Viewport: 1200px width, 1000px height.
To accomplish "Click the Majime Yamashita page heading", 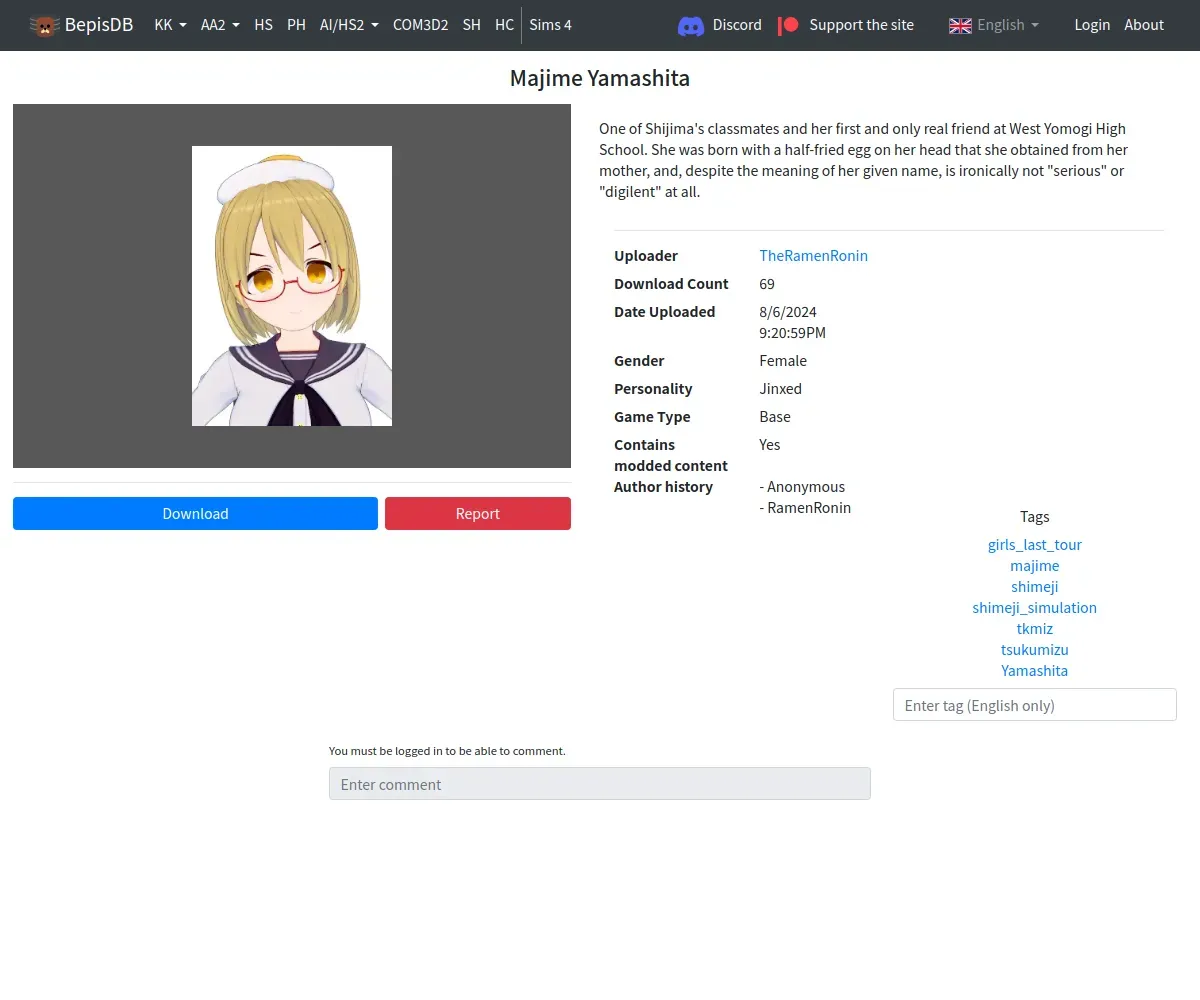I will tap(600, 78).
